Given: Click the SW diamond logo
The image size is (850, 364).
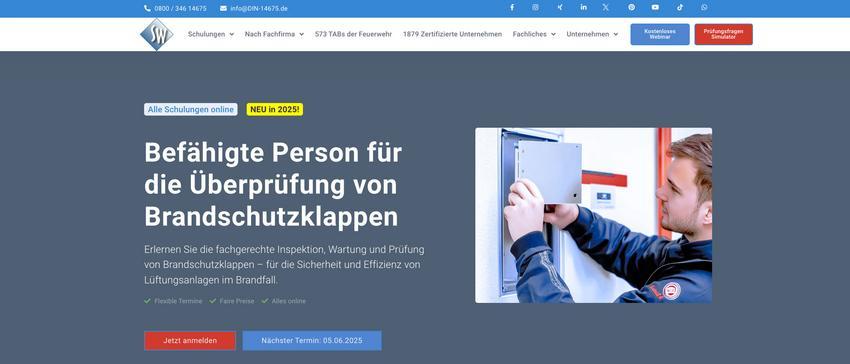Looking at the screenshot, I should [157, 34].
